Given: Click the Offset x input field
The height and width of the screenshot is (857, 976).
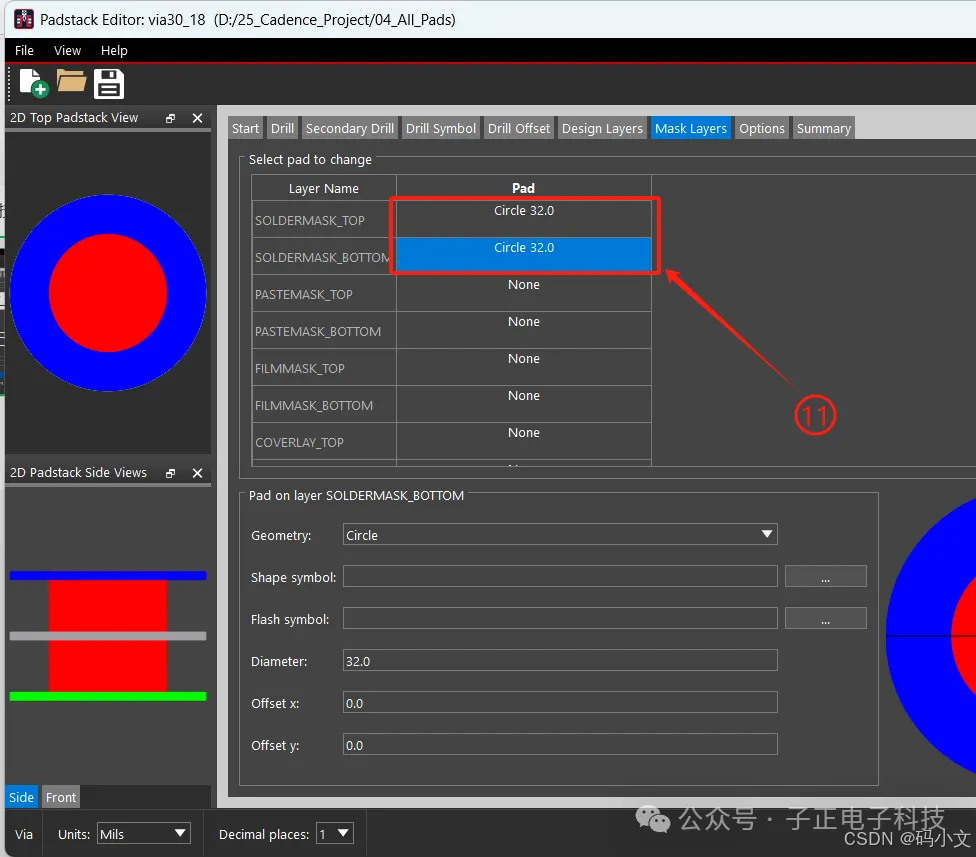Looking at the screenshot, I should [x=560, y=703].
